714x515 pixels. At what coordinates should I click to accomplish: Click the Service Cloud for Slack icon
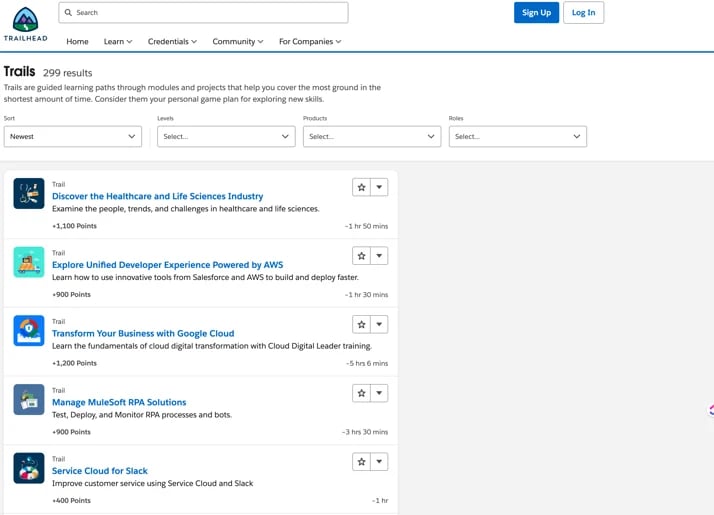point(29,467)
